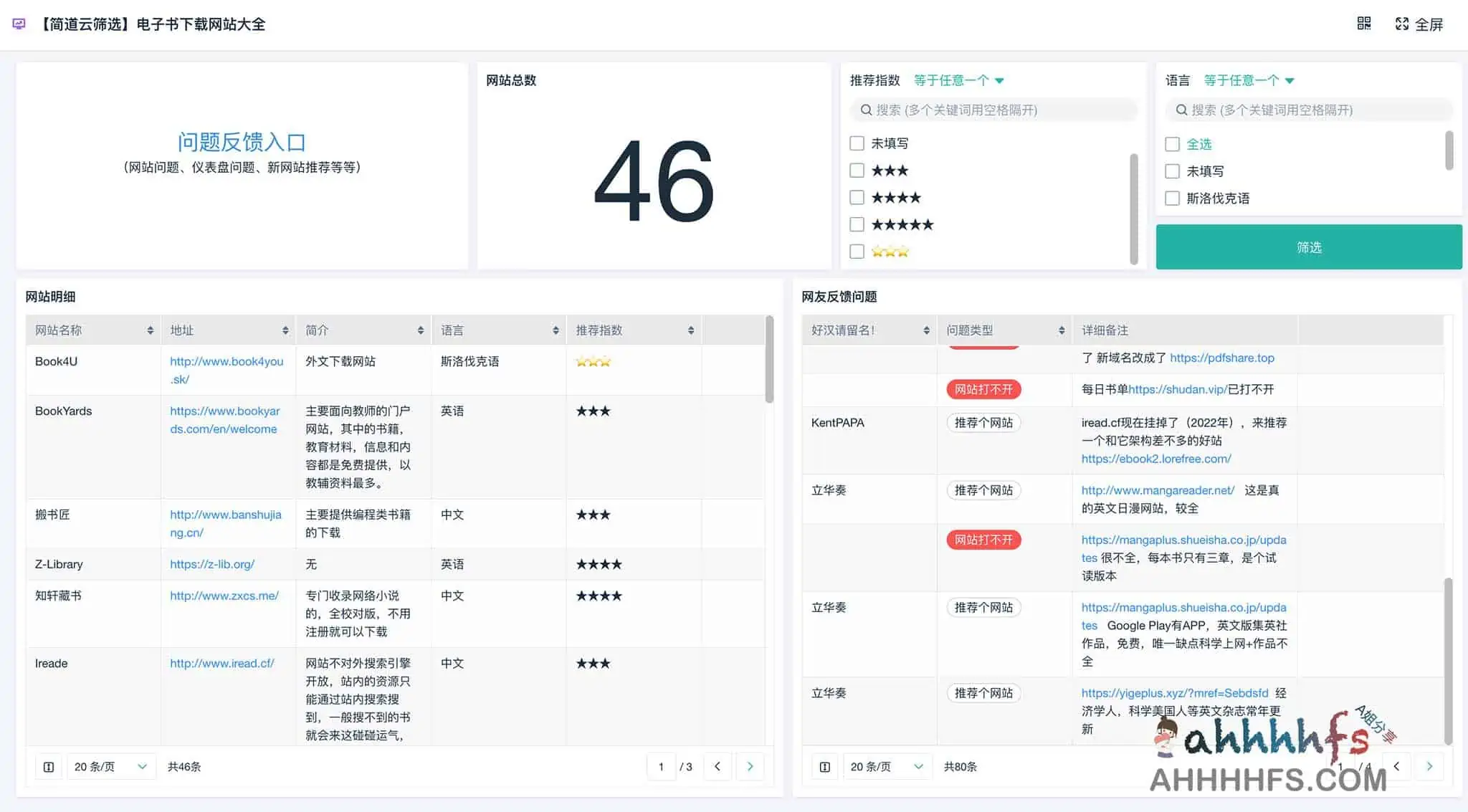Select the 斯洛伐克语 language checkbox

pos(1173,198)
